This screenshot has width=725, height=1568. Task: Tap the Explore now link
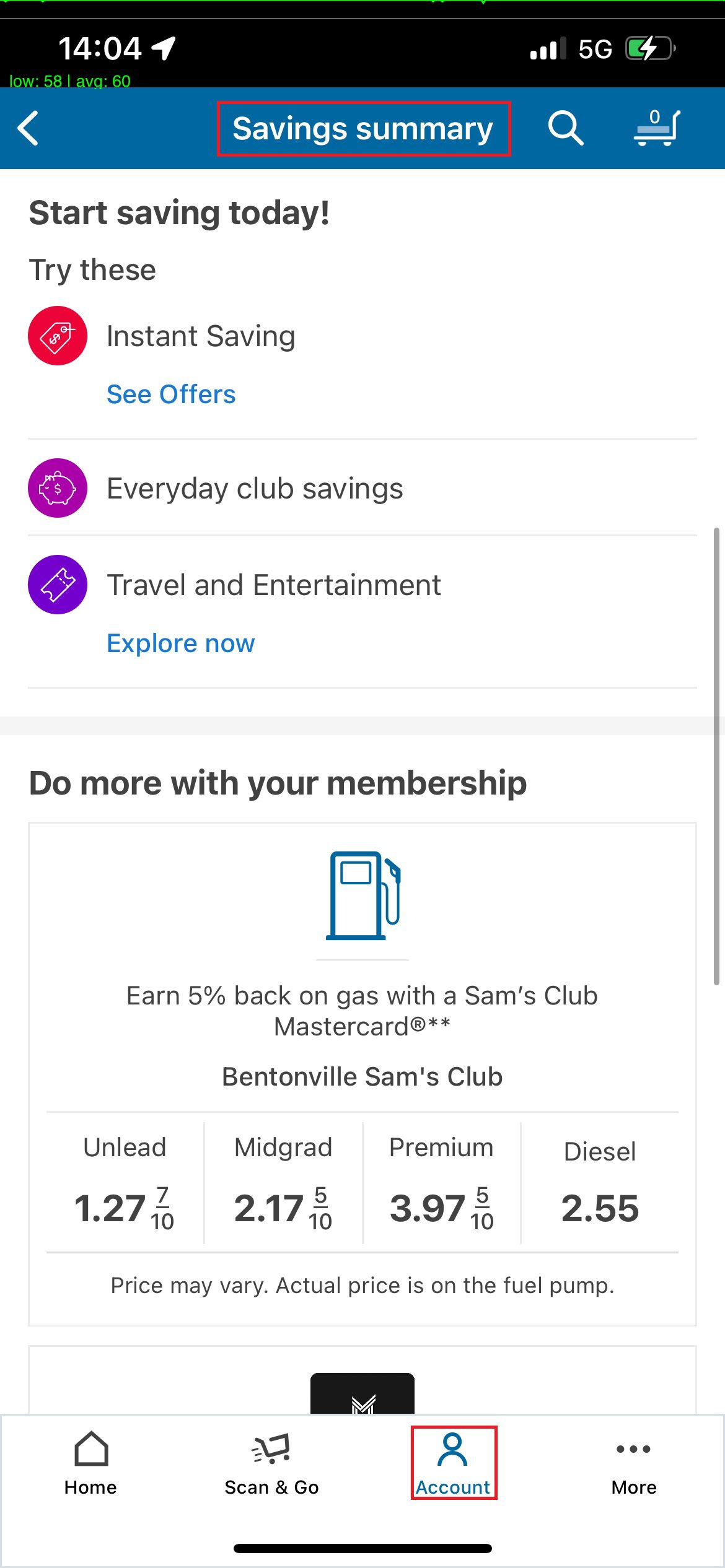180,643
